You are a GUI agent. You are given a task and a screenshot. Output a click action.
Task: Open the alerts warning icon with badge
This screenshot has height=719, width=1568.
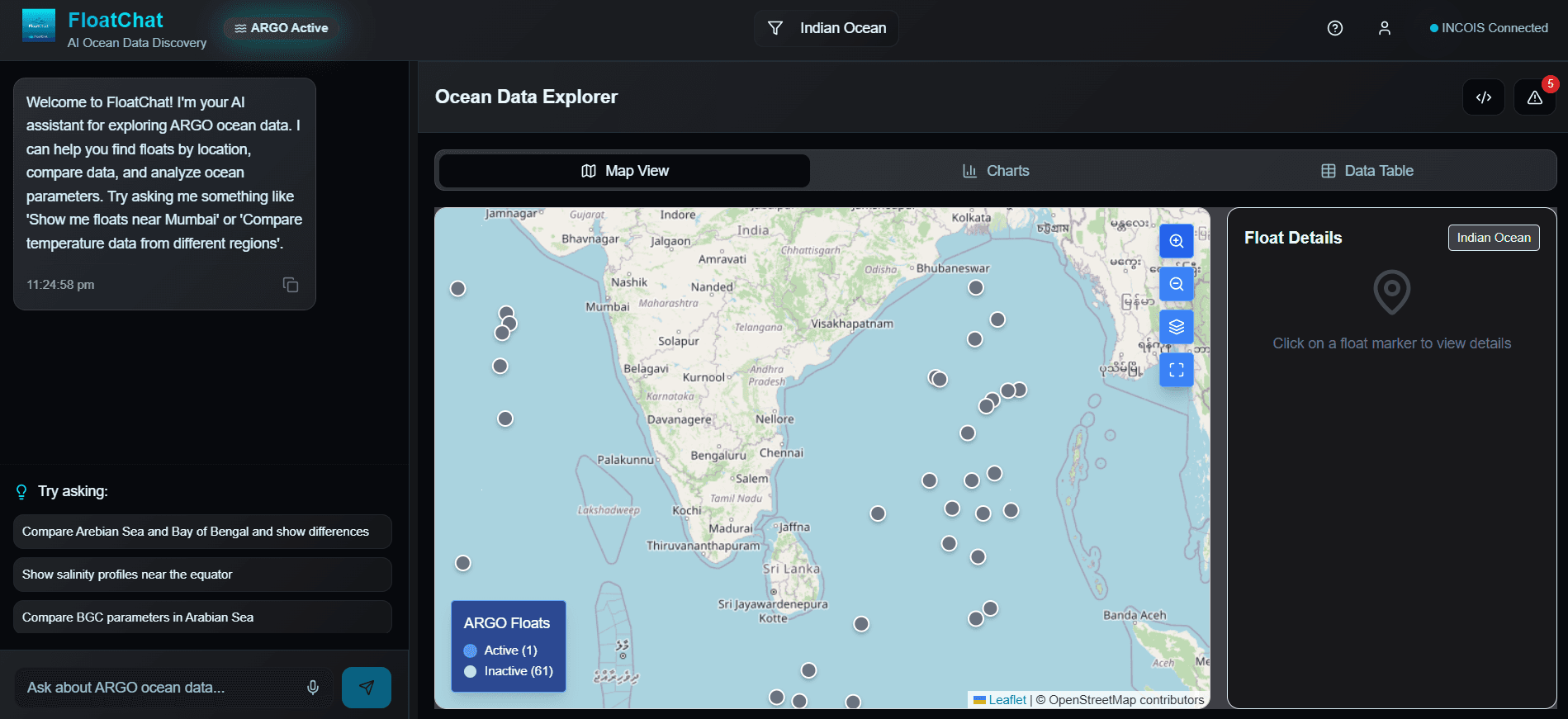point(1534,97)
